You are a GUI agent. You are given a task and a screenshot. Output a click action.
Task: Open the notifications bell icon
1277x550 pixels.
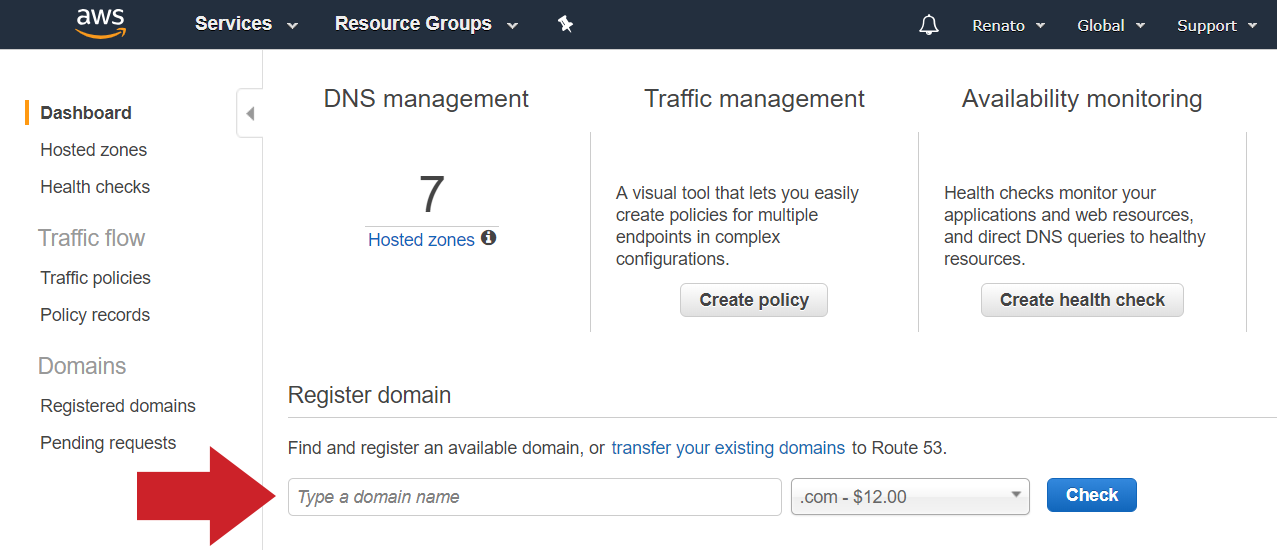coord(929,25)
